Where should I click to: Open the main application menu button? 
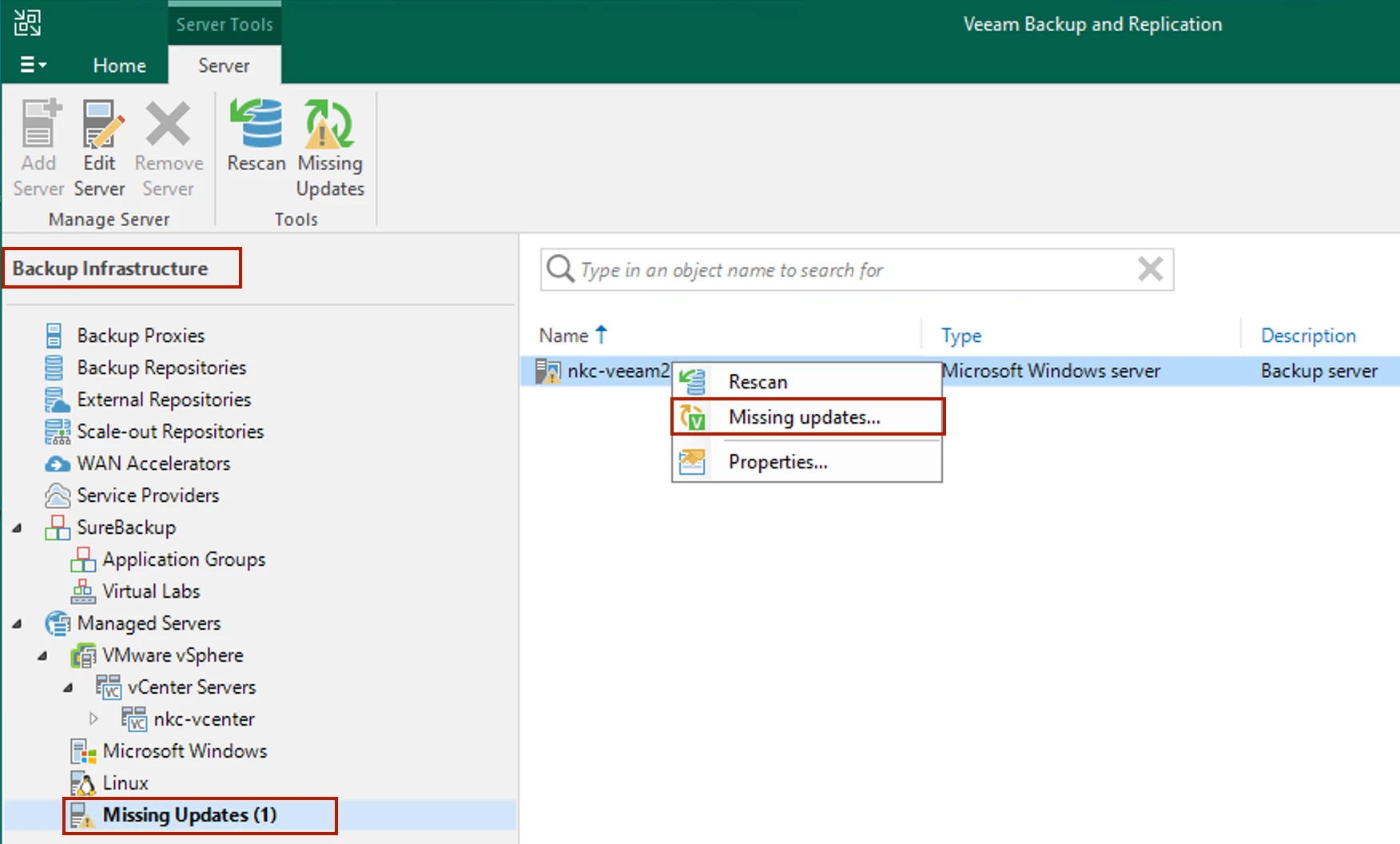[33, 65]
